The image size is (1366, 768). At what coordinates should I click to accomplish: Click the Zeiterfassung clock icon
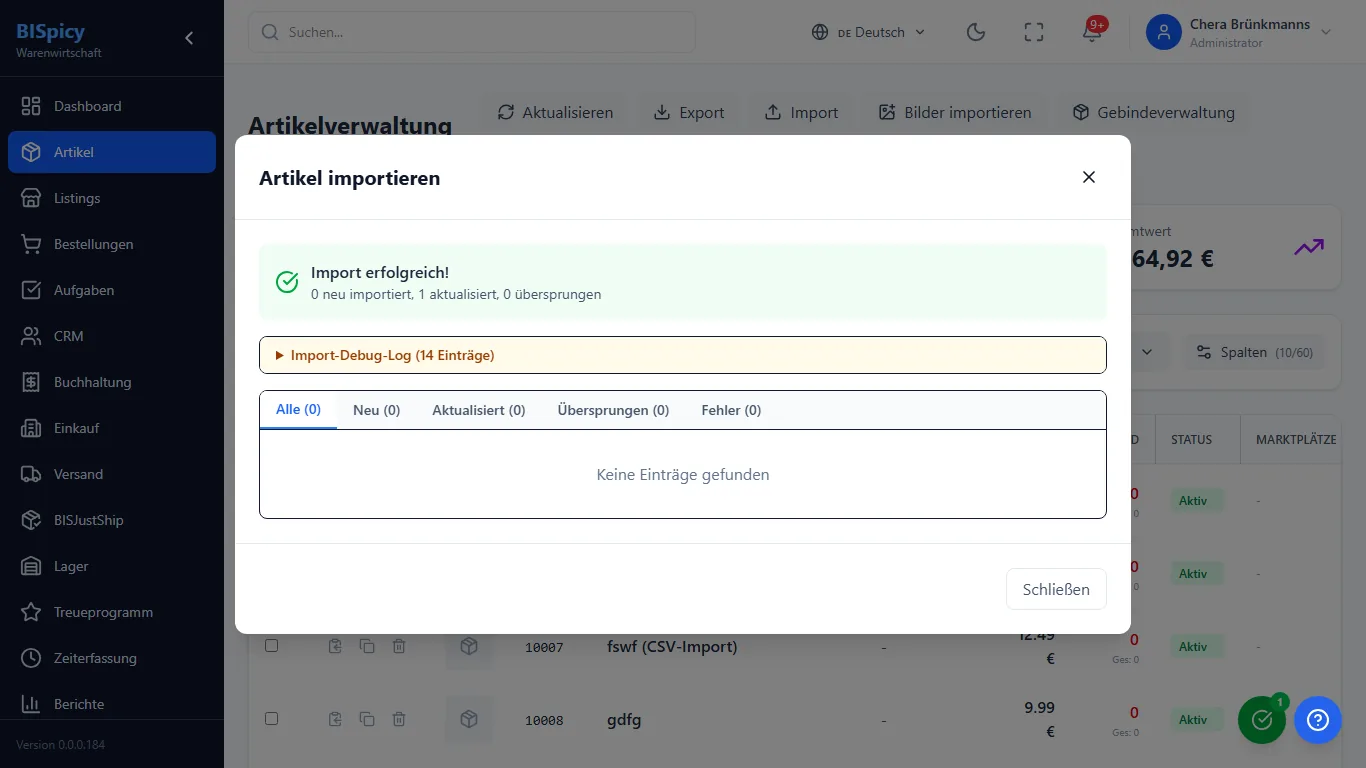click(x=31, y=658)
